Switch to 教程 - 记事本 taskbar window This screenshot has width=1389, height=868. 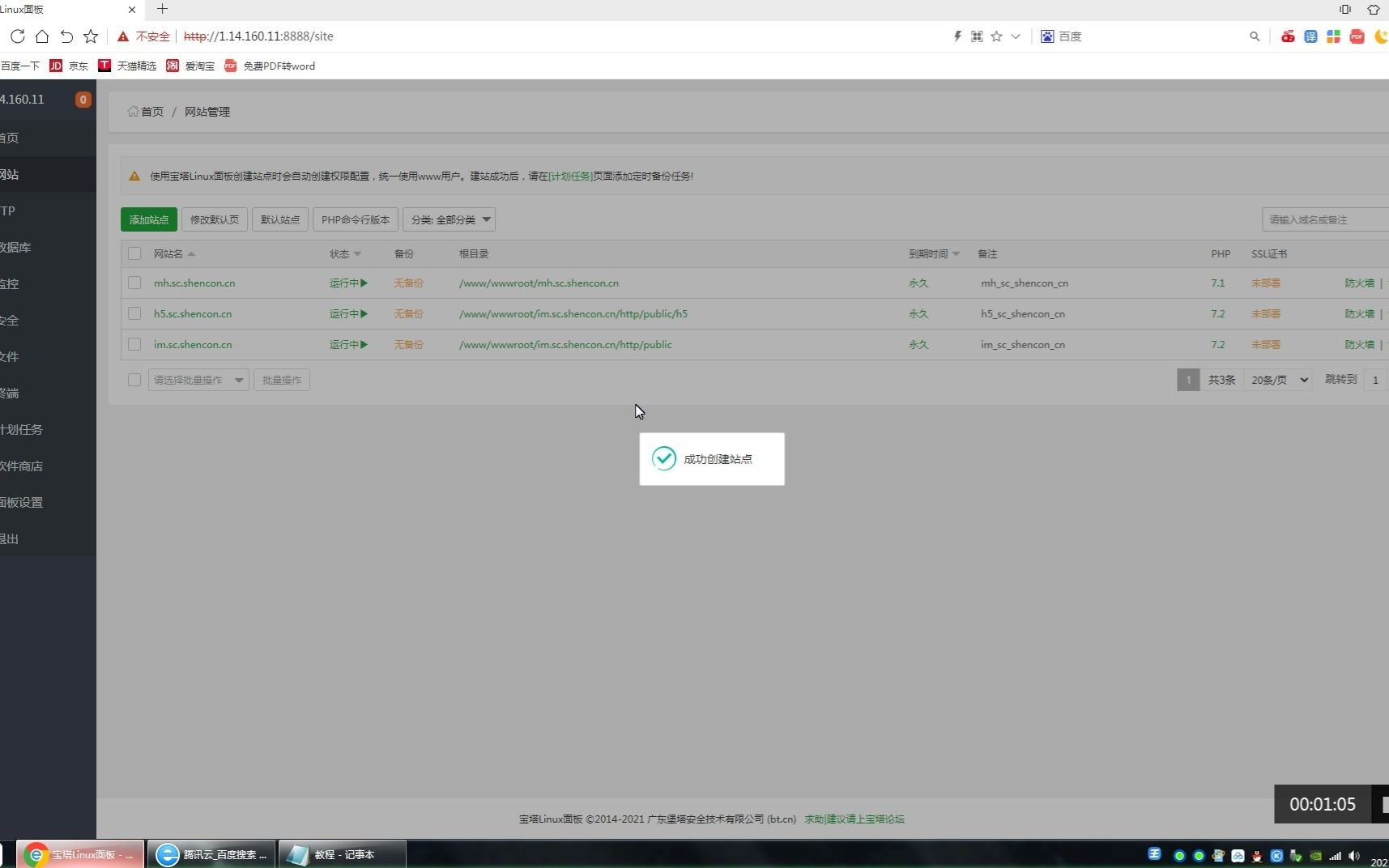click(343, 854)
